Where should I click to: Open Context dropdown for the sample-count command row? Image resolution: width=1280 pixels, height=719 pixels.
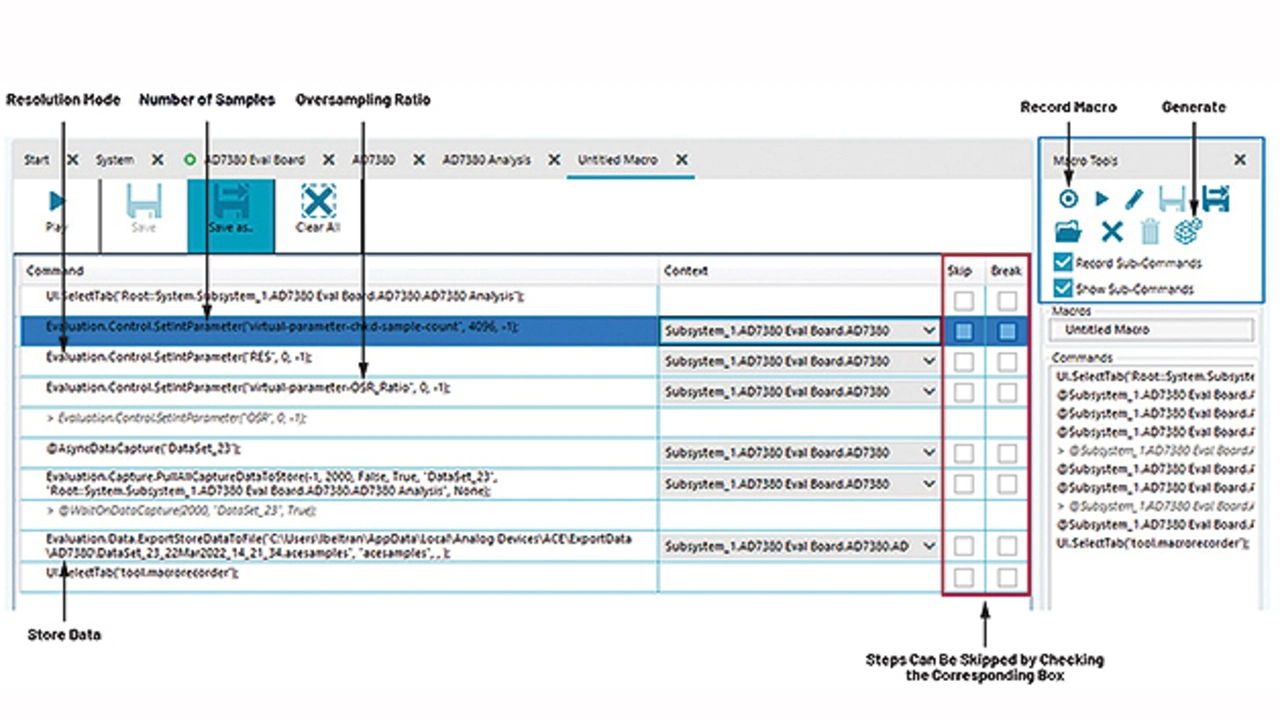pos(929,331)
